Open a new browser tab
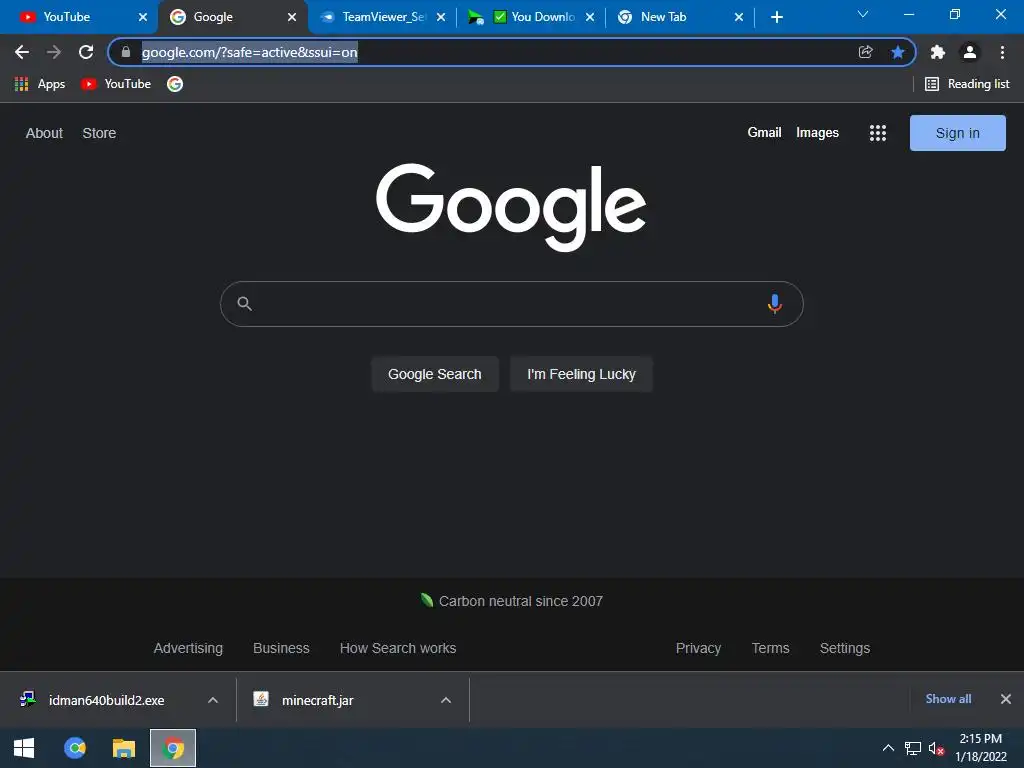 coord(776,17)
